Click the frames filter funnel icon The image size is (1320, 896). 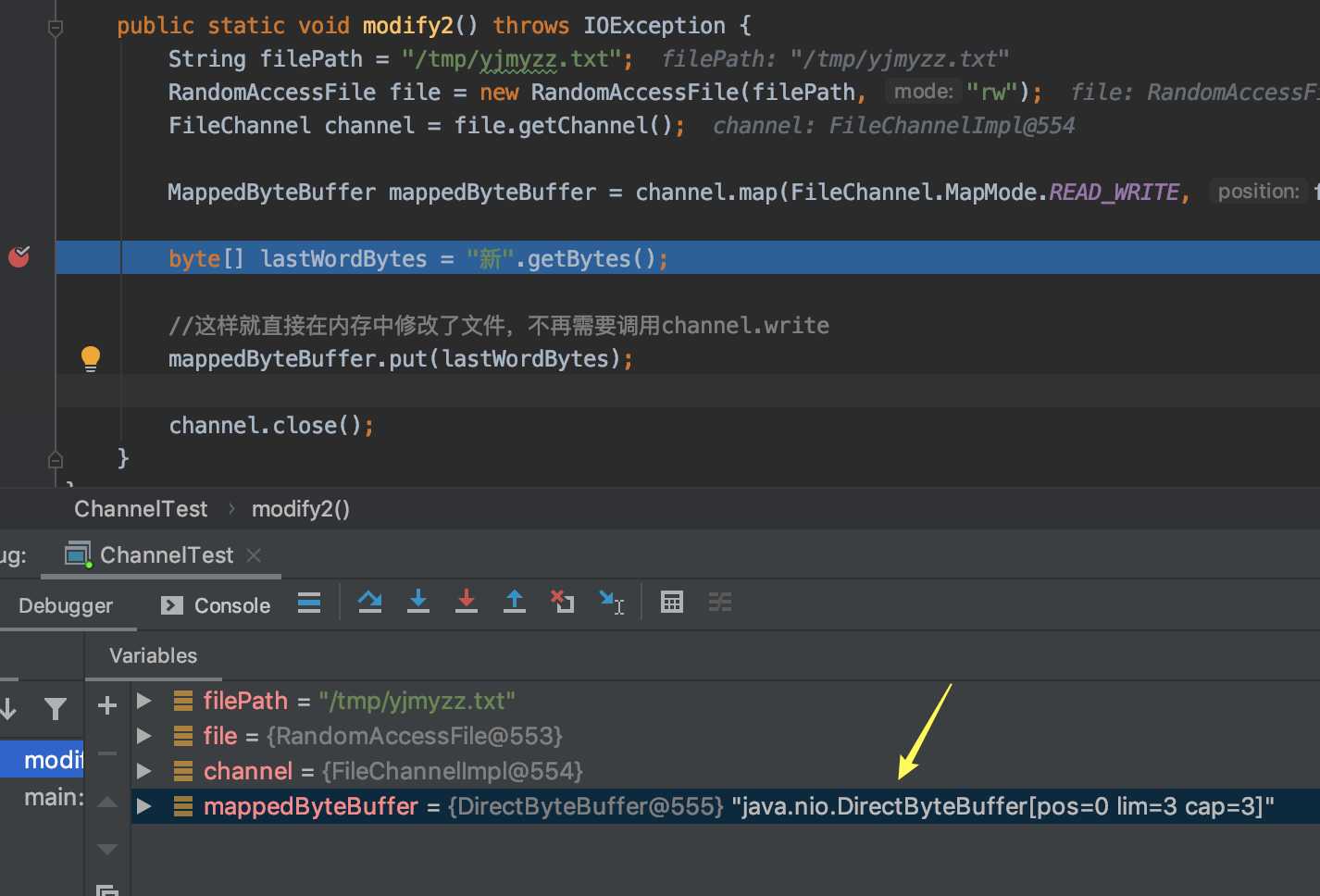(56, 709)
